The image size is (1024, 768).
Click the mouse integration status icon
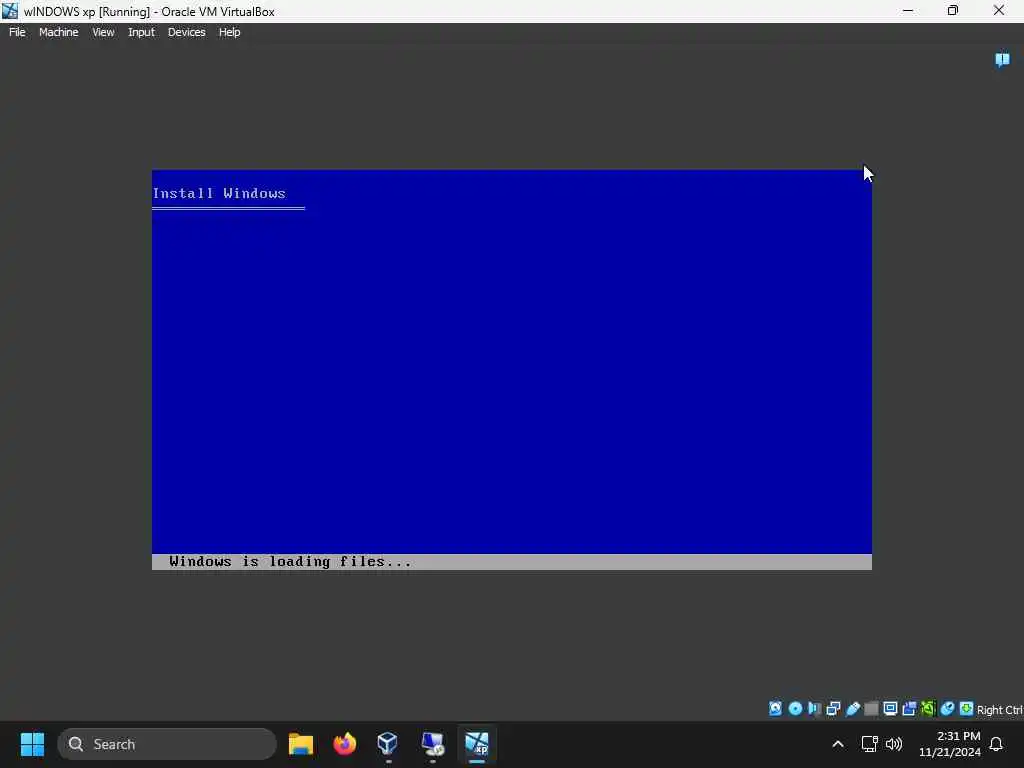coord(948,709)
